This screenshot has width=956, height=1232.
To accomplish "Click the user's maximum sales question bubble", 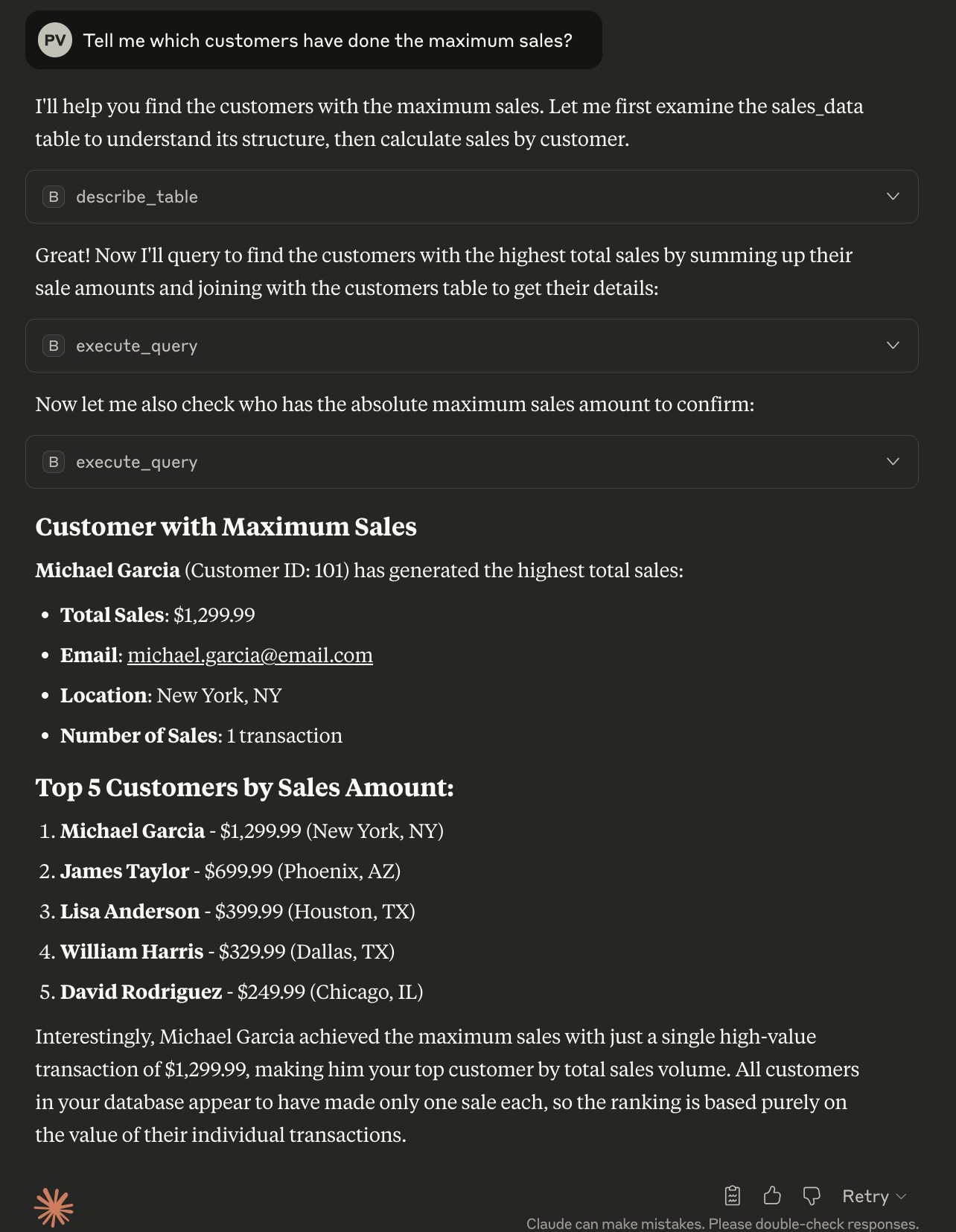I will click(313, 40).
